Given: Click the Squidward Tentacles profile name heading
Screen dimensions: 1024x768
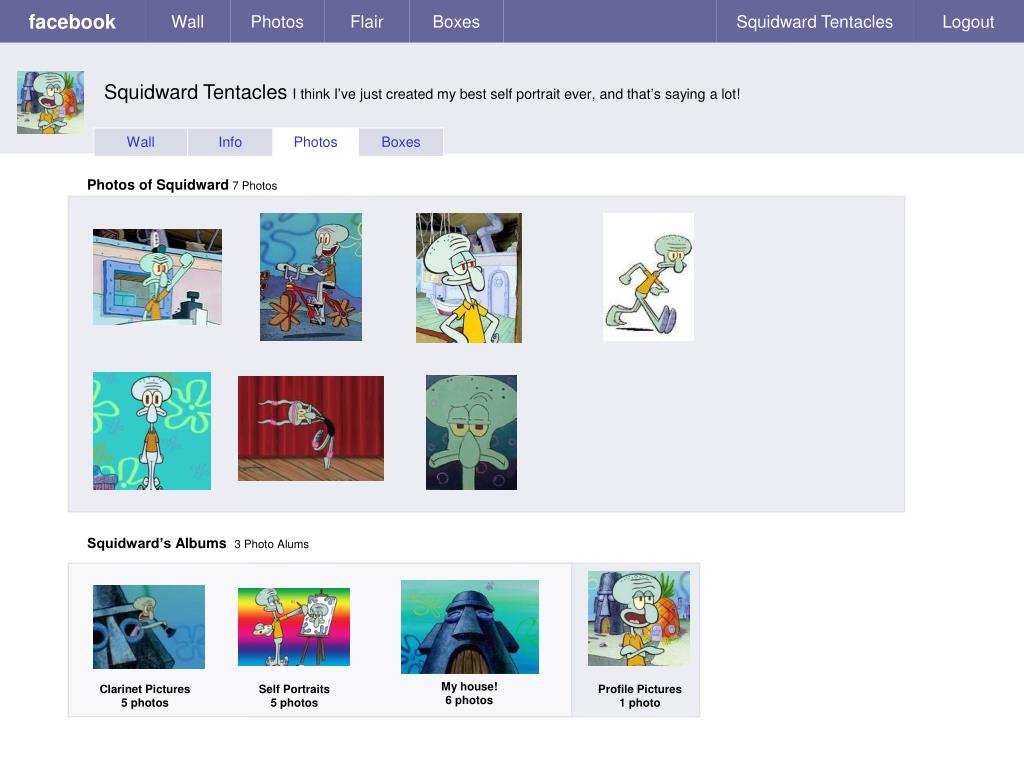Looking at the screenshot, I should (195, 92).
